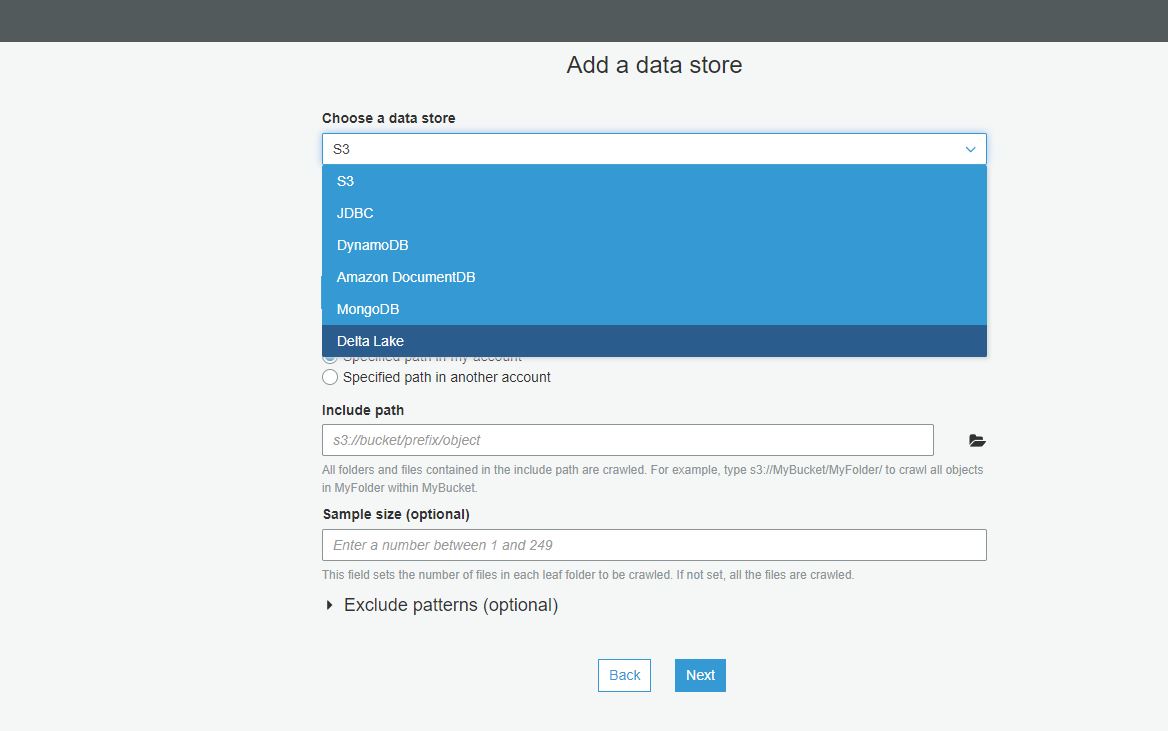This screenshot has width=1168, height=731.
Task: Click the Include path input field
Action: pos(627,440)
